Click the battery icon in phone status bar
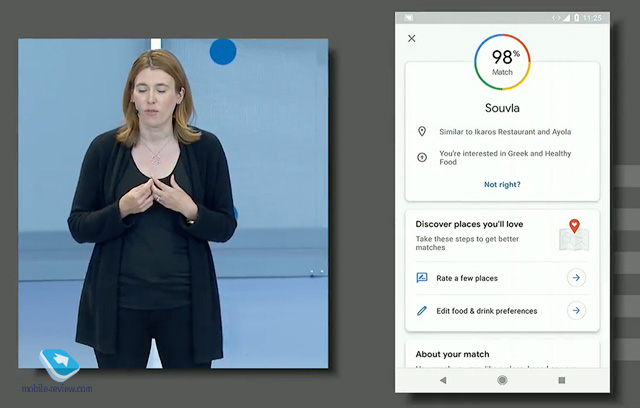The height and width of the screenshot is (408, 640). point(576,18)
